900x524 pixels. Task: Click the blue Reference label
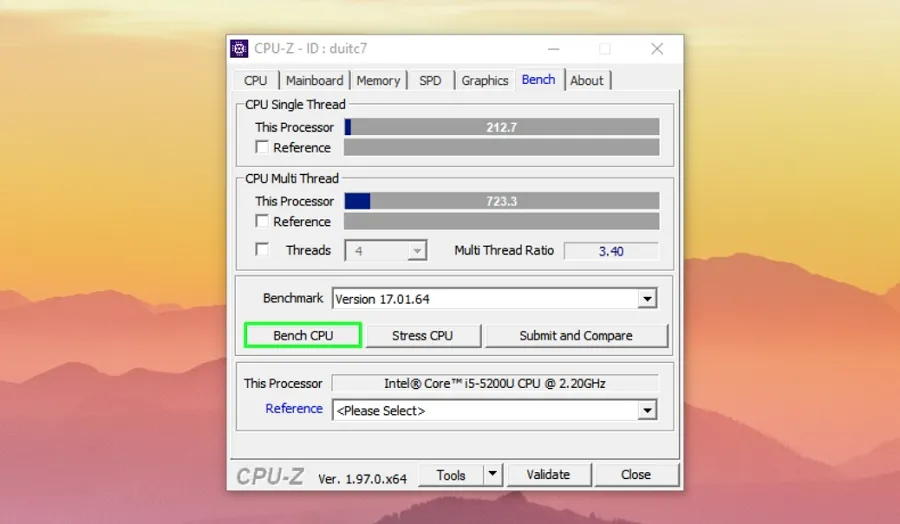[294, 409]
